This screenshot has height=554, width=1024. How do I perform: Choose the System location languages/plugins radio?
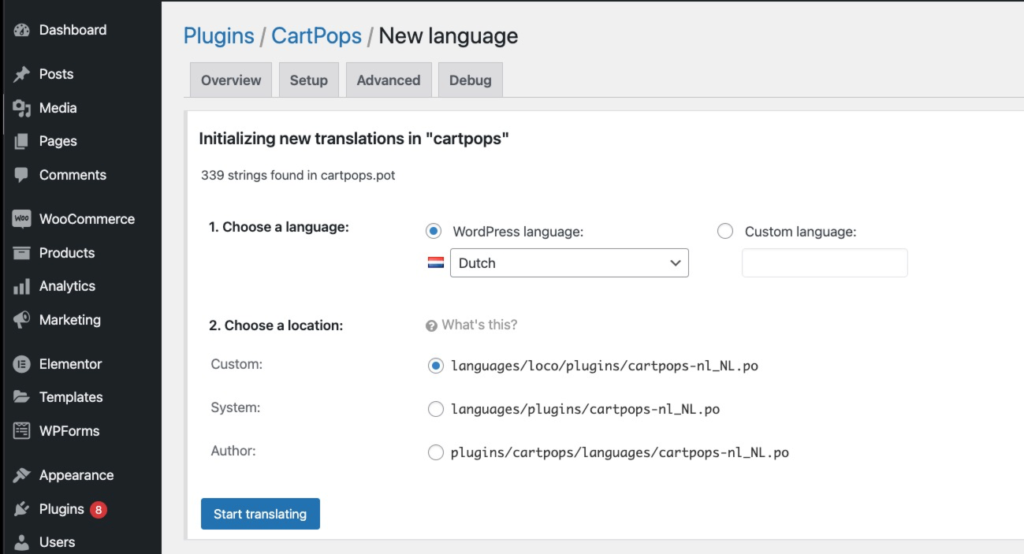(436, 409)
